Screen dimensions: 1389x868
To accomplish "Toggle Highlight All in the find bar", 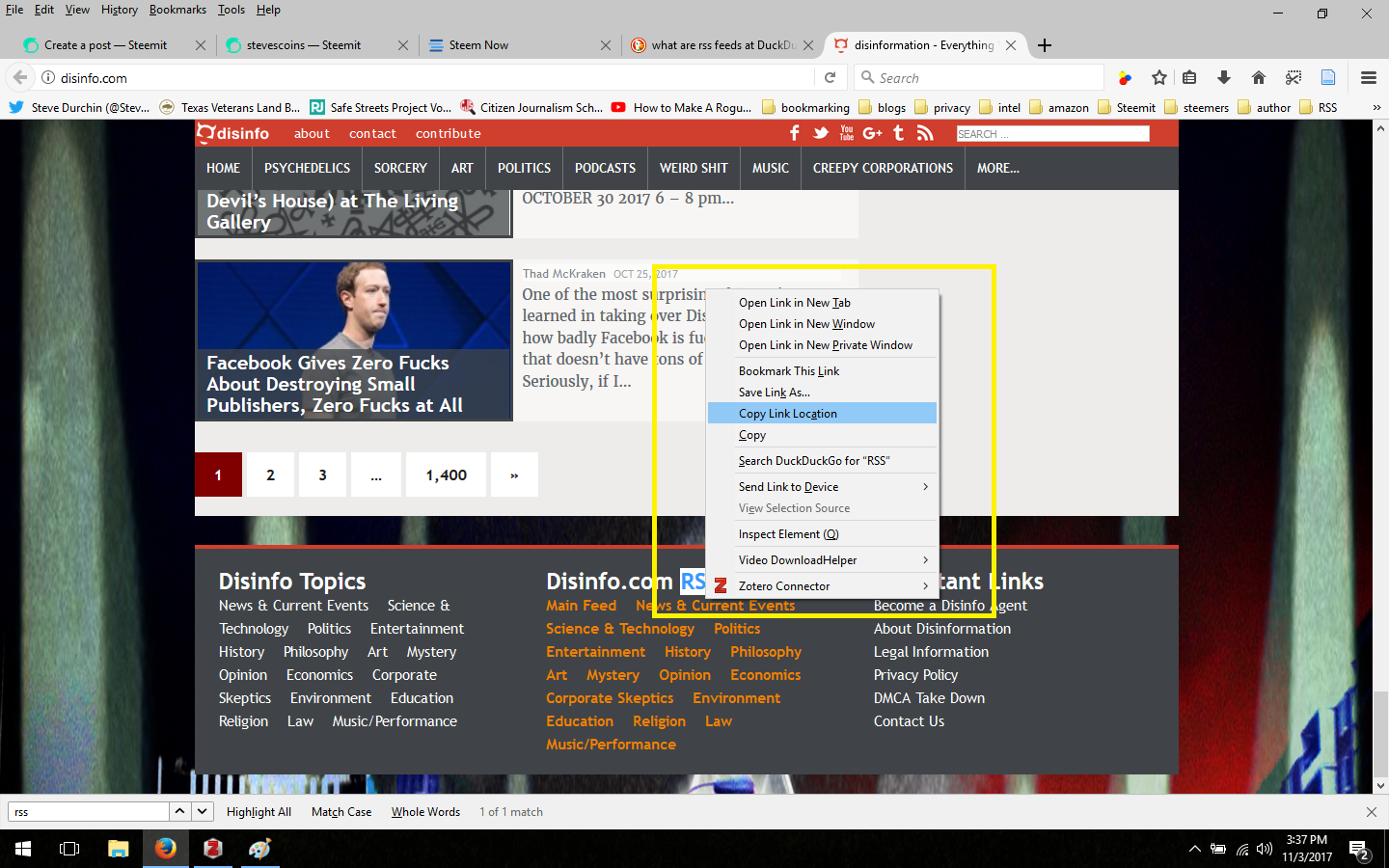I will pyautogui.click(x=259, y=812).
